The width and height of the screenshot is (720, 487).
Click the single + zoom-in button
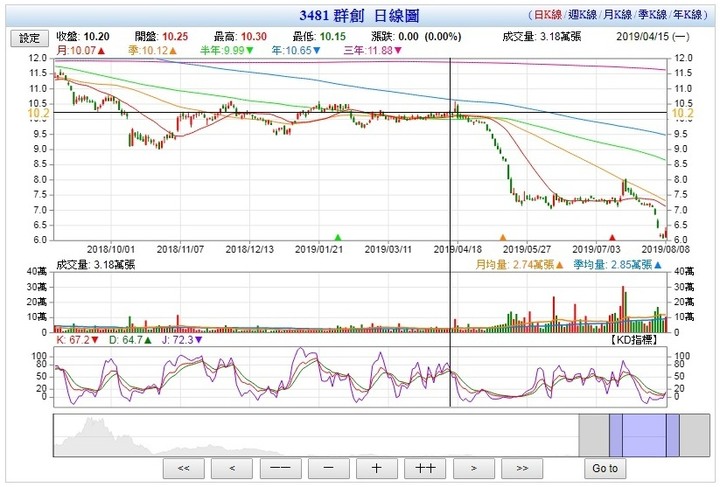[377, 468]
